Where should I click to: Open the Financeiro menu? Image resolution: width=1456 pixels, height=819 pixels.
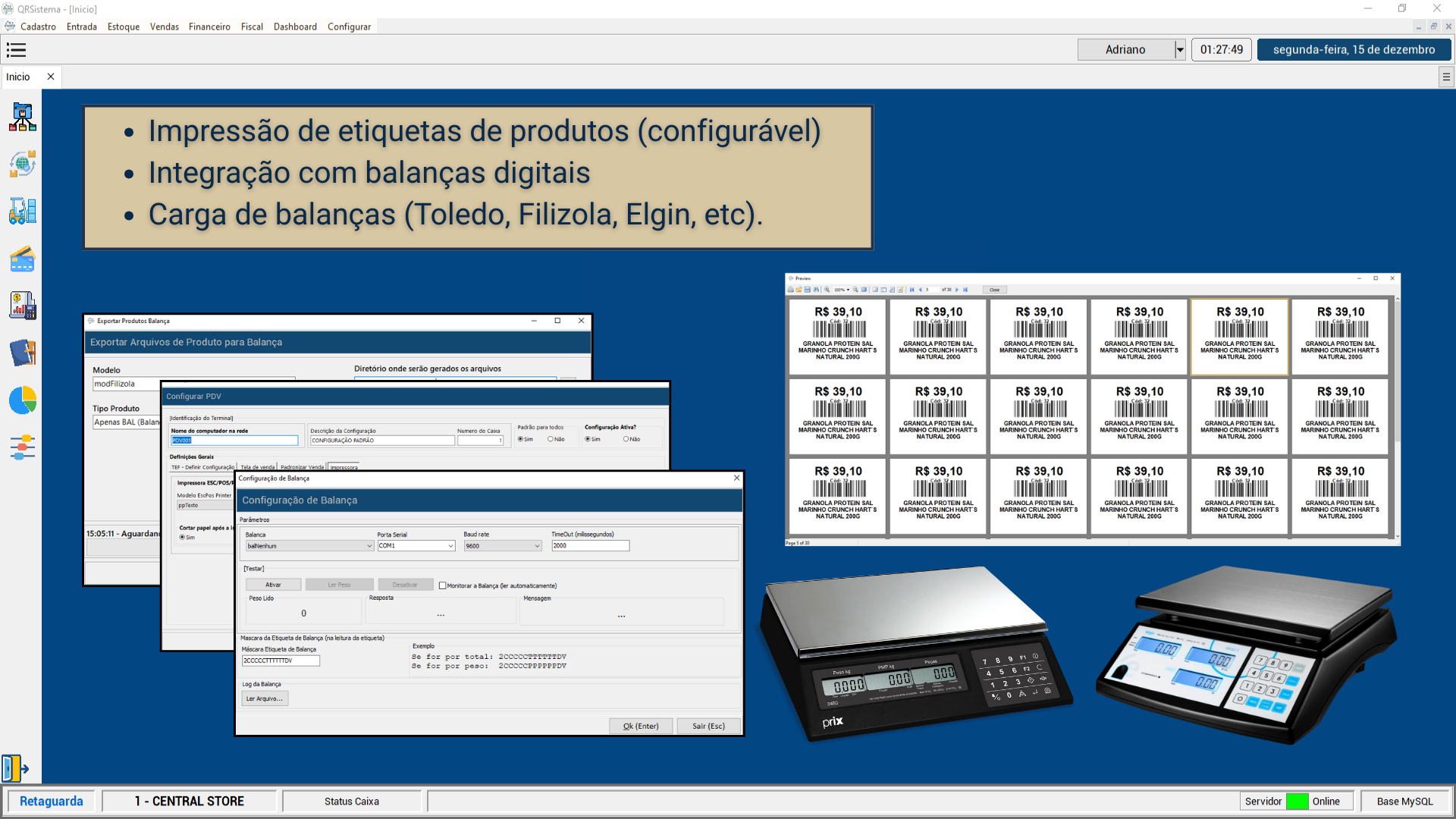pos(209,27)
